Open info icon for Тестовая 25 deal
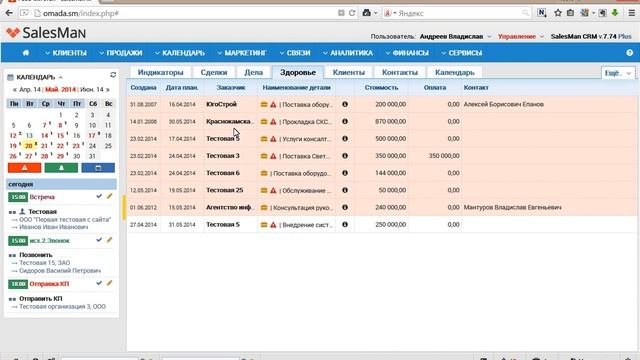This screenshot has width=640, height=360. coord(345,190)
